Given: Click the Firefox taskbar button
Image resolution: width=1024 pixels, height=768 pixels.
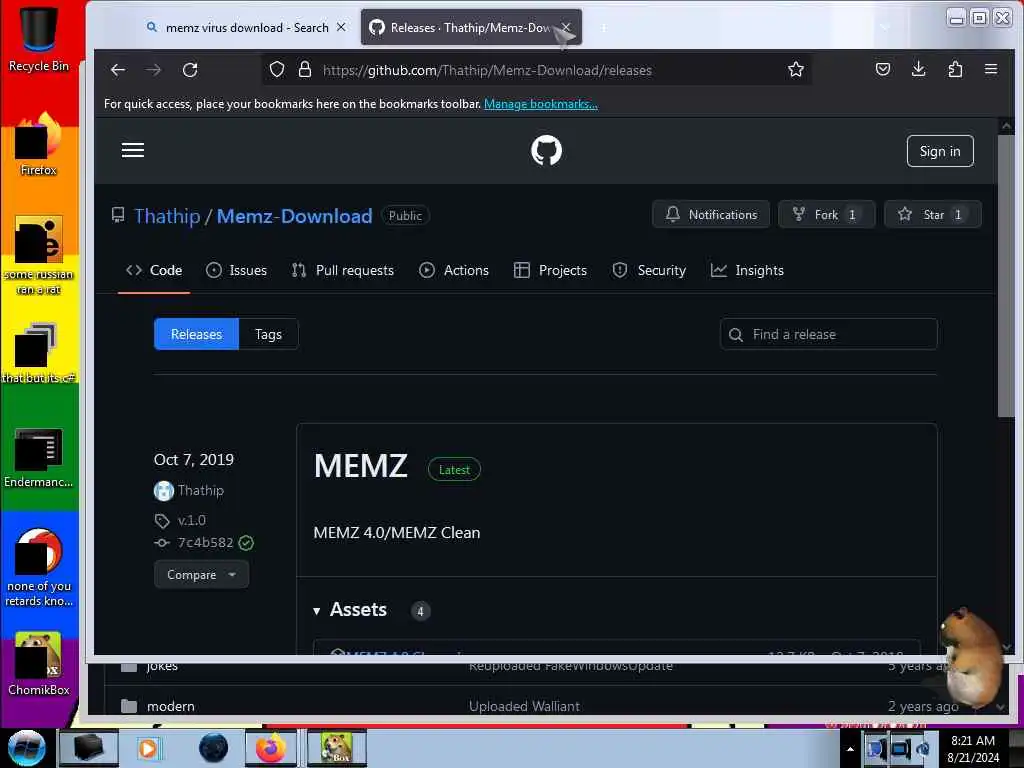Looking at the screenshot, I should point(271,748).
